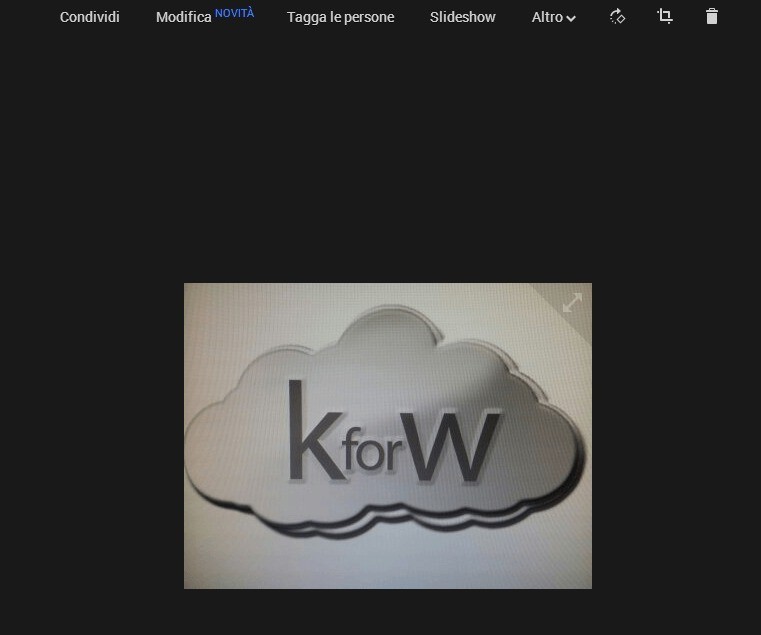Screen dimensions: 761x635
Task: Click the rotate photo icon
Action: (617, 16)
